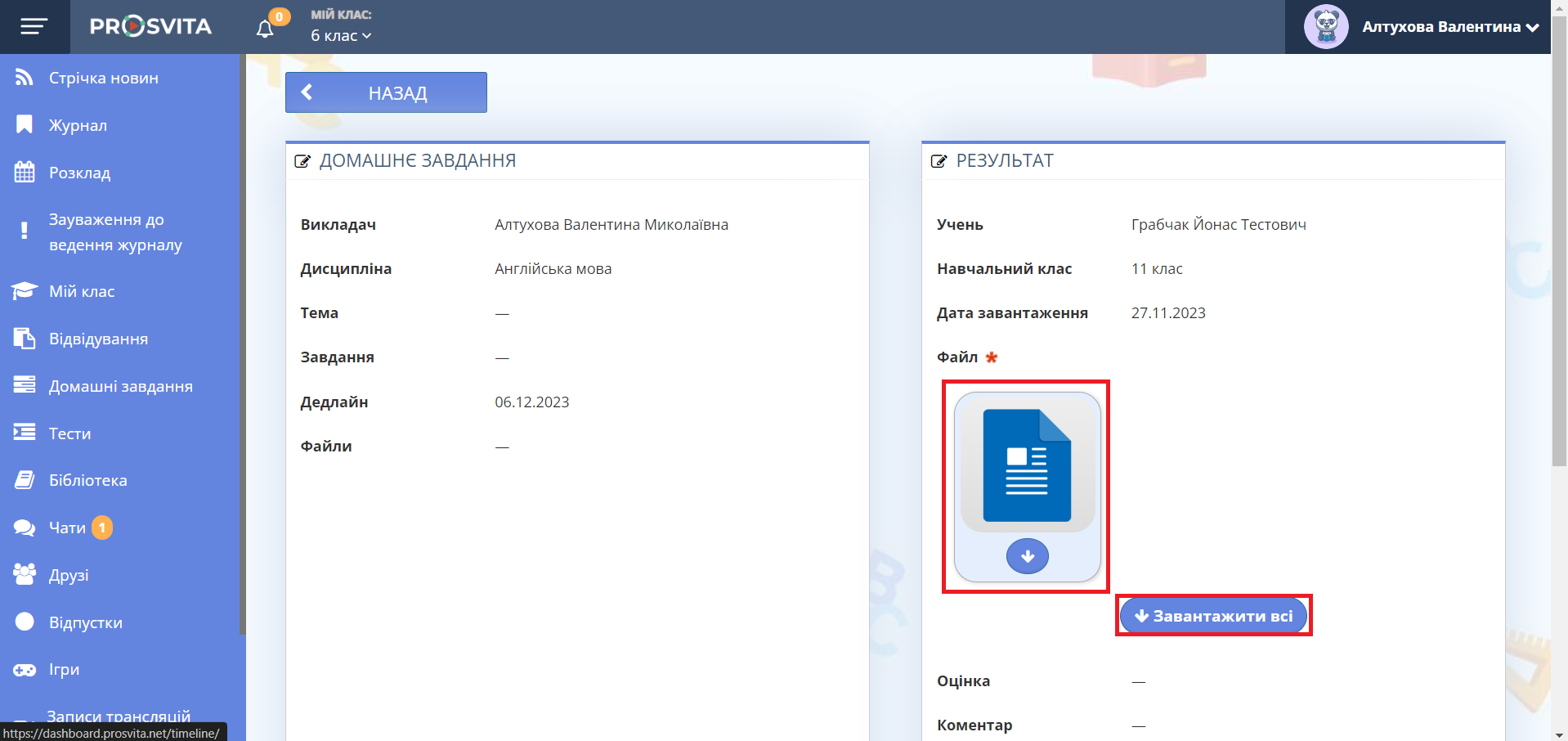Go to Домашні завдання section
This screenshot has height=741, width=1568.
(x=120, y=386)
